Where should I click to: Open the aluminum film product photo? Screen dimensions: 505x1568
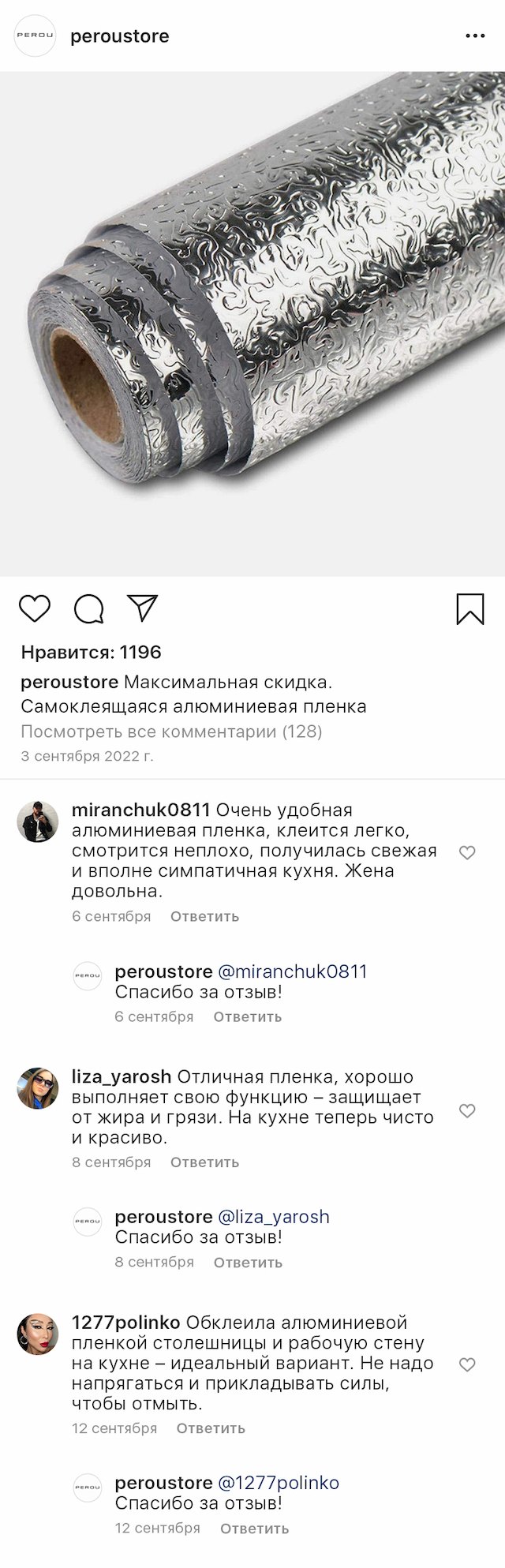pos(252,324)
